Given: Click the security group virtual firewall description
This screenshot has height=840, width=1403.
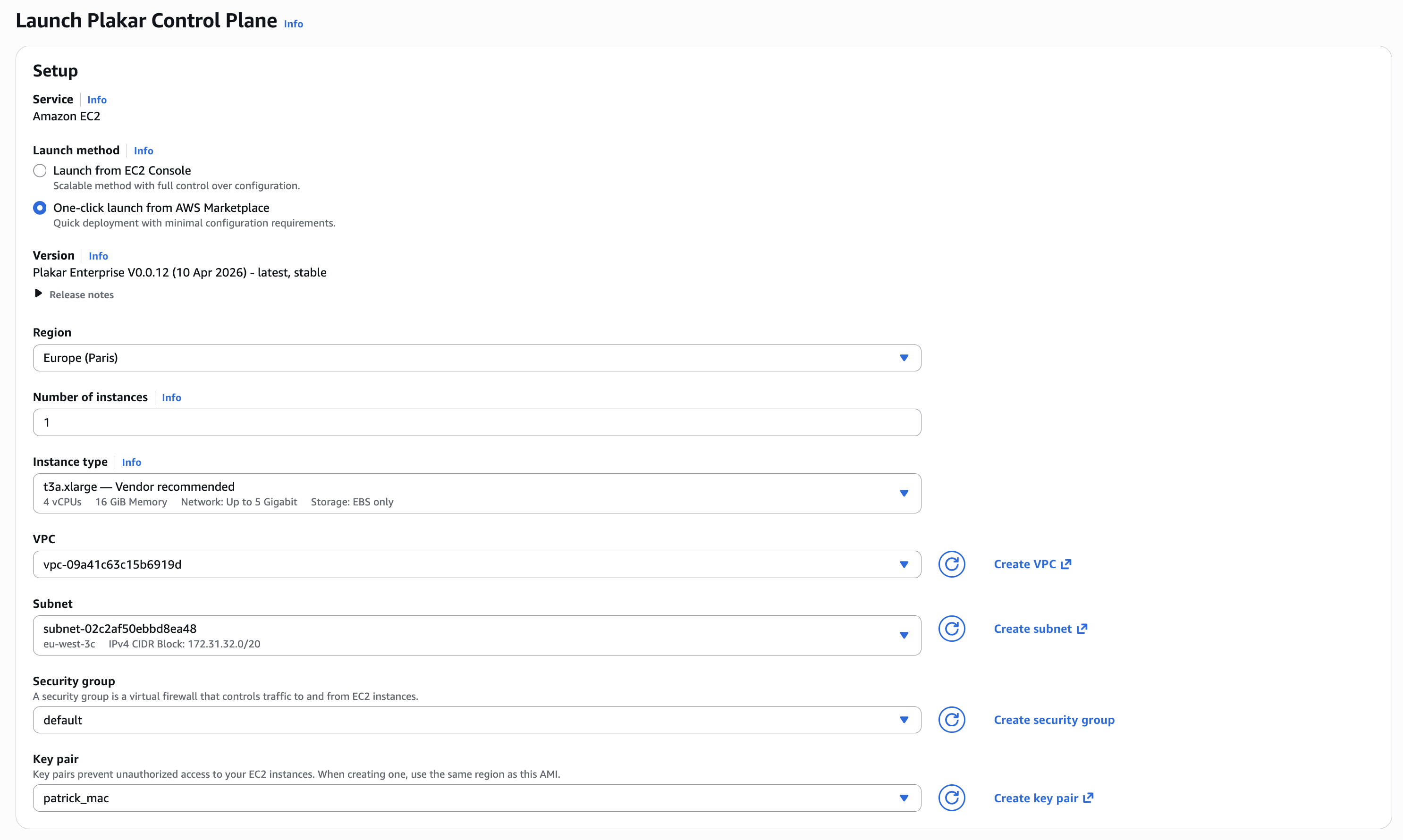Looking at the screenshot, I should pos(225,696).
